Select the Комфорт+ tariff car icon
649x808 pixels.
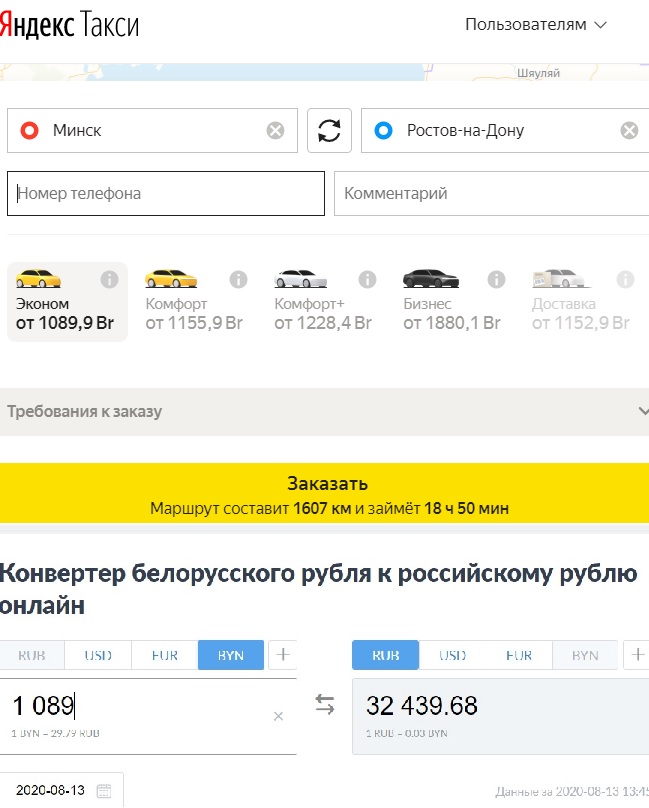coord(301,278)
